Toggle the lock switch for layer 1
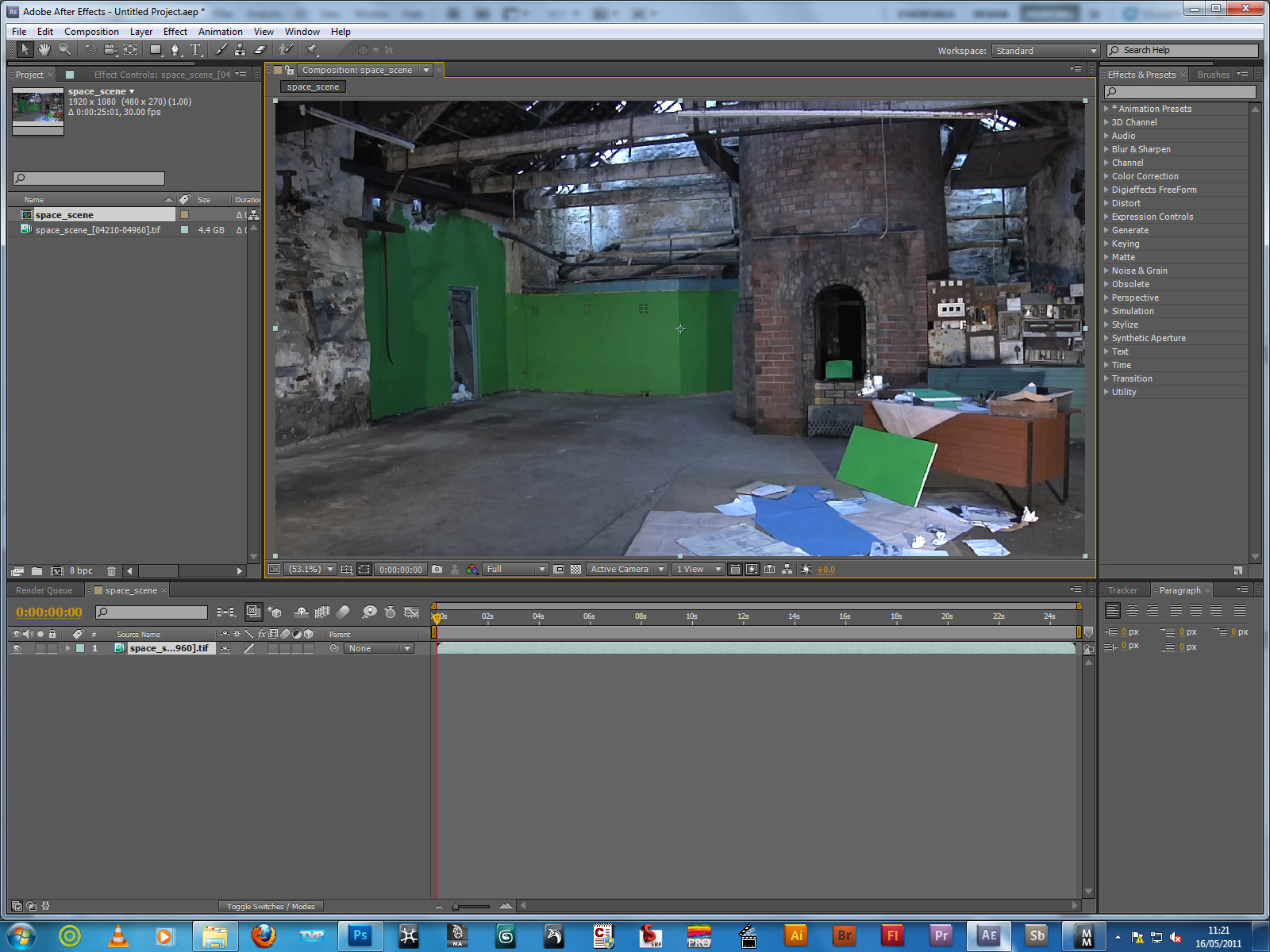Screen dimensions: 1270x952 click(x=52, y=649)
